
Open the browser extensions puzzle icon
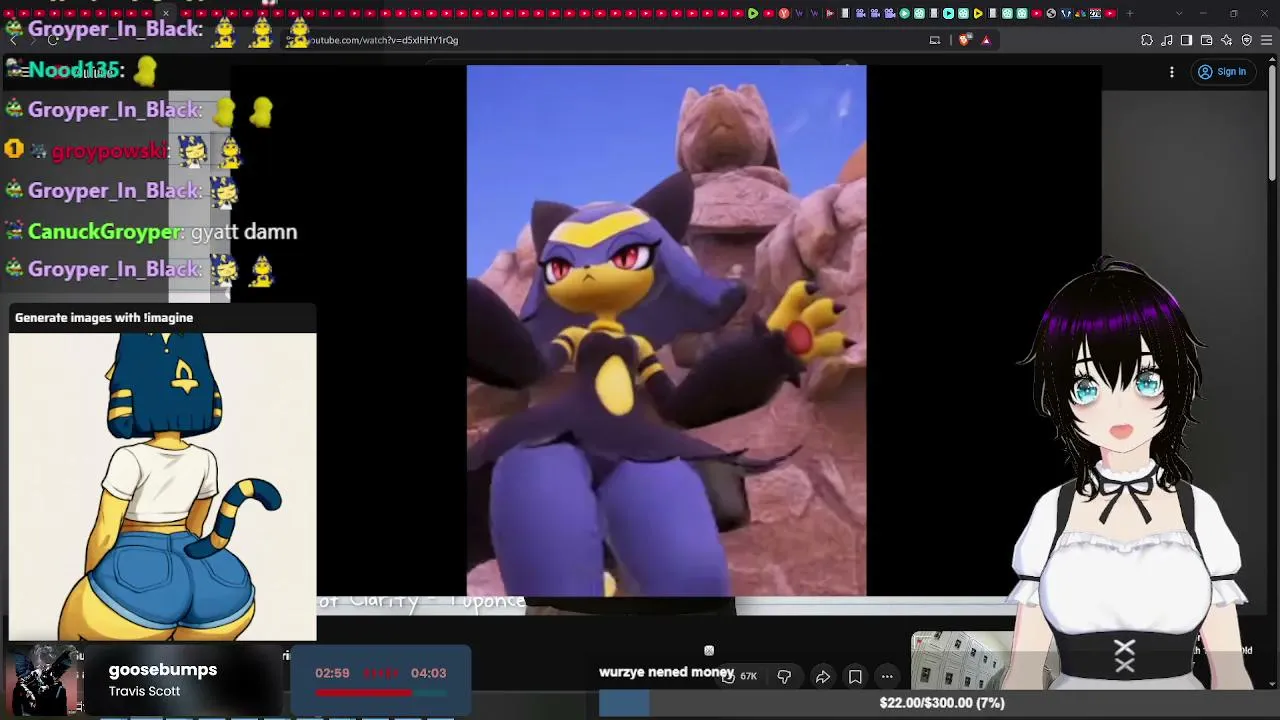(1147, 40)
